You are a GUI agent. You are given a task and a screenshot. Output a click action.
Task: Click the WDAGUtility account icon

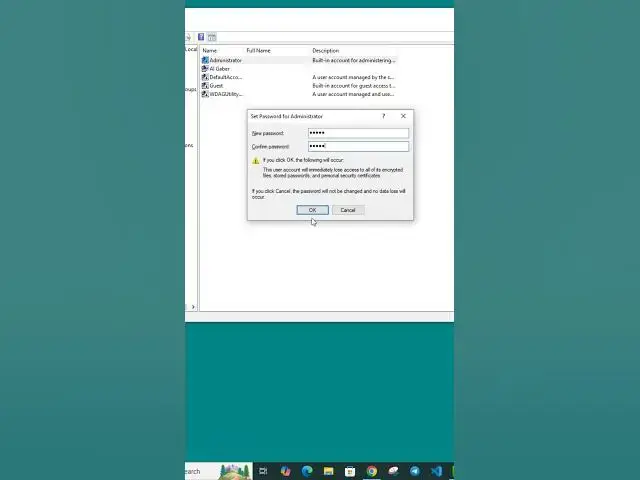pyautogui.click(x=205, y=94)
